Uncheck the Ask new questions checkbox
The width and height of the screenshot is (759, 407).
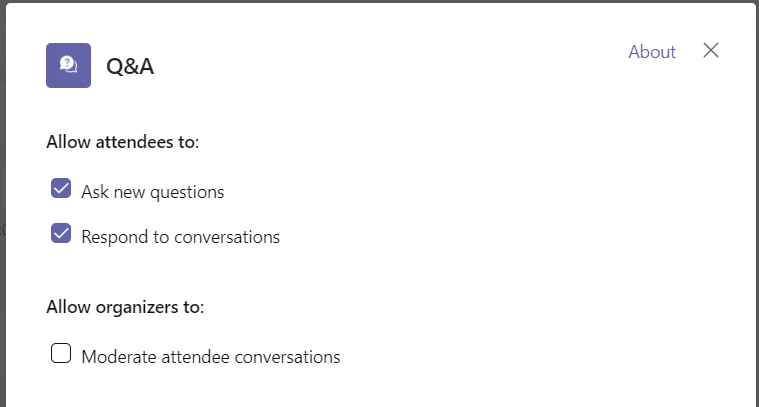pyautogui.click(x=61, y=189)
